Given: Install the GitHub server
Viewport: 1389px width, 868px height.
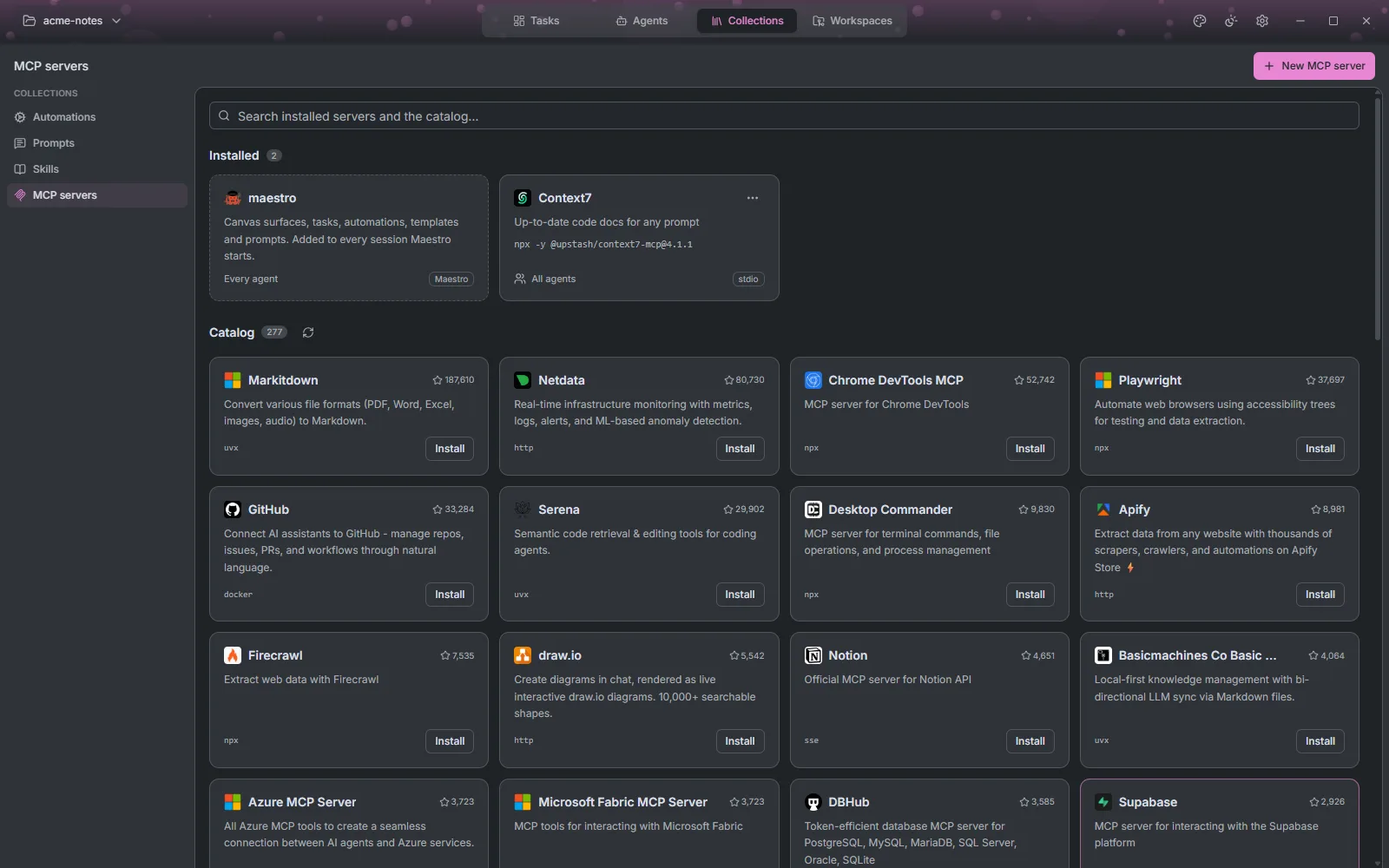Looking at the screenshot, I should point(450,595).
